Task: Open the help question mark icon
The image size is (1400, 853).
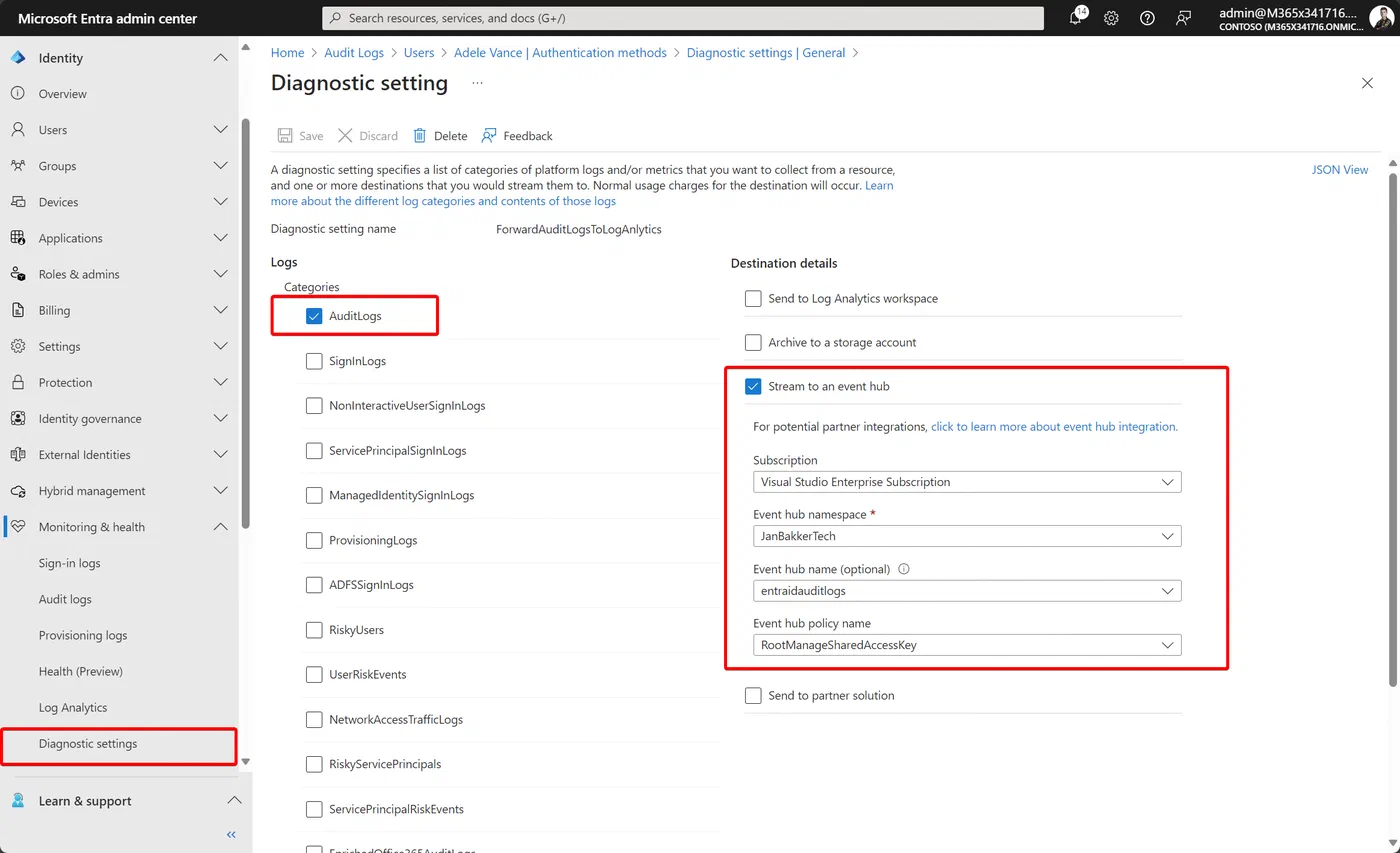Action: tap(1147, 18)
